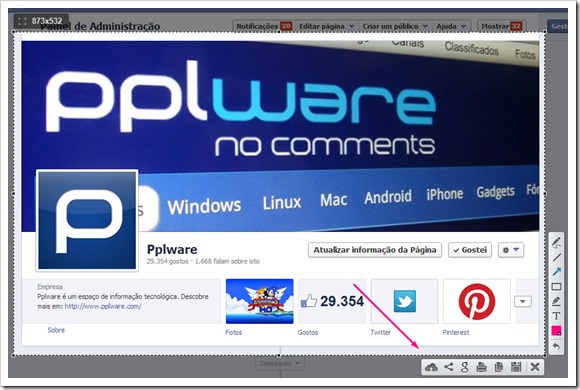The width and height of the screenshot is (580, 390).
Task: Follow the http://www.pplware.com/ link
Action: (103, 306)
